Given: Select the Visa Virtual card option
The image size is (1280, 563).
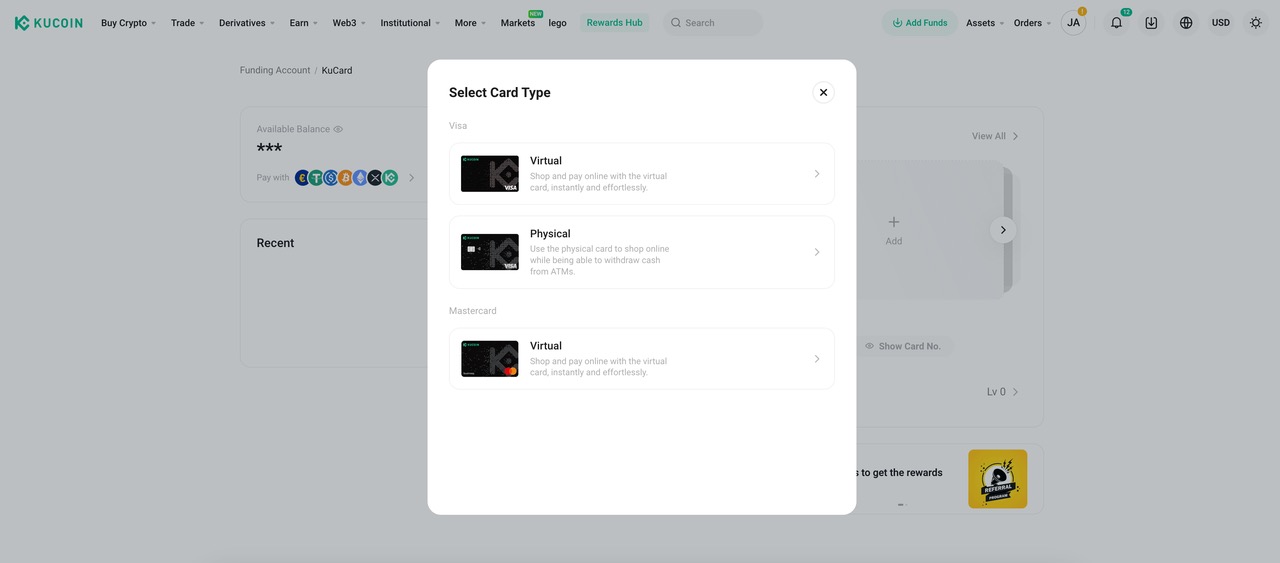Looking at the screenshot, I should tap(641, 174).
